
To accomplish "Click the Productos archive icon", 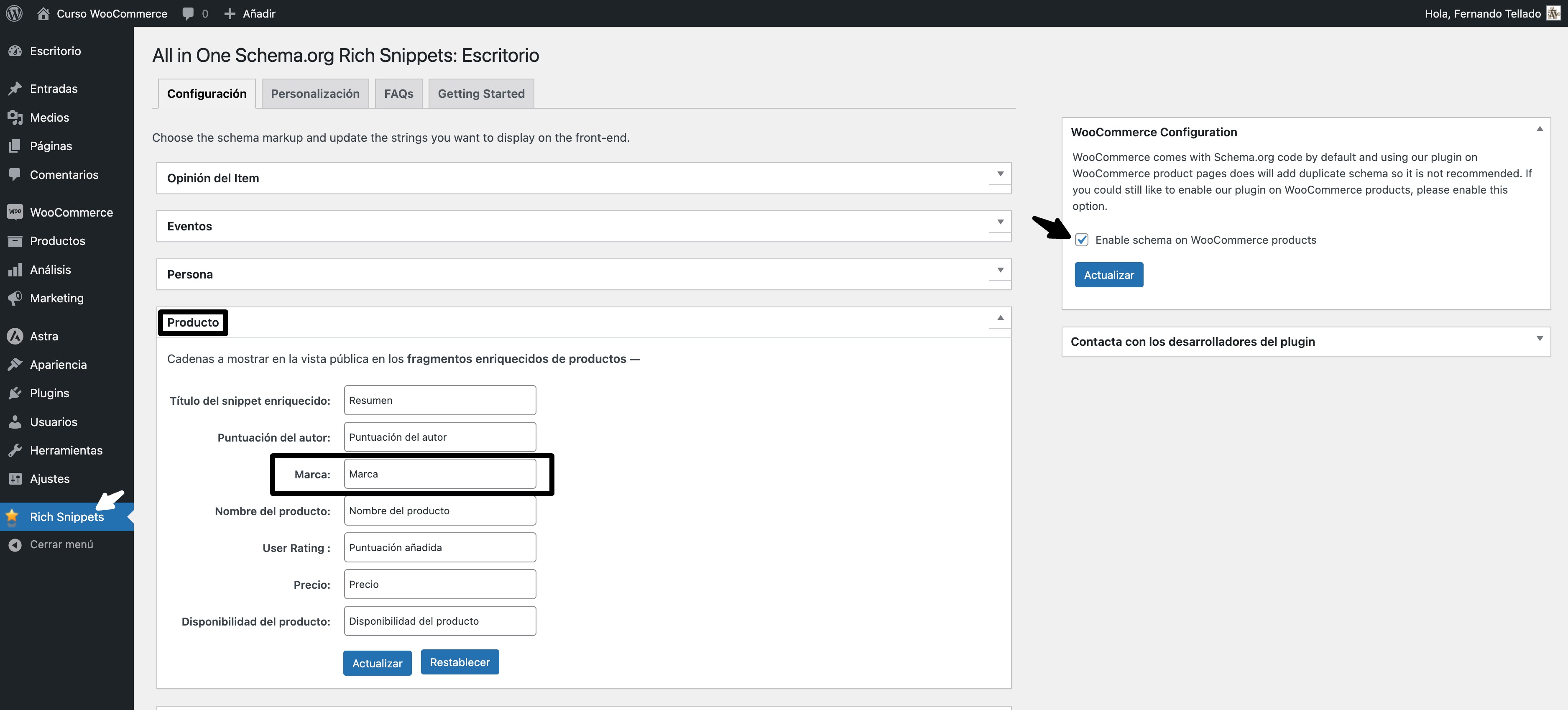I will [x=15, y=241].
